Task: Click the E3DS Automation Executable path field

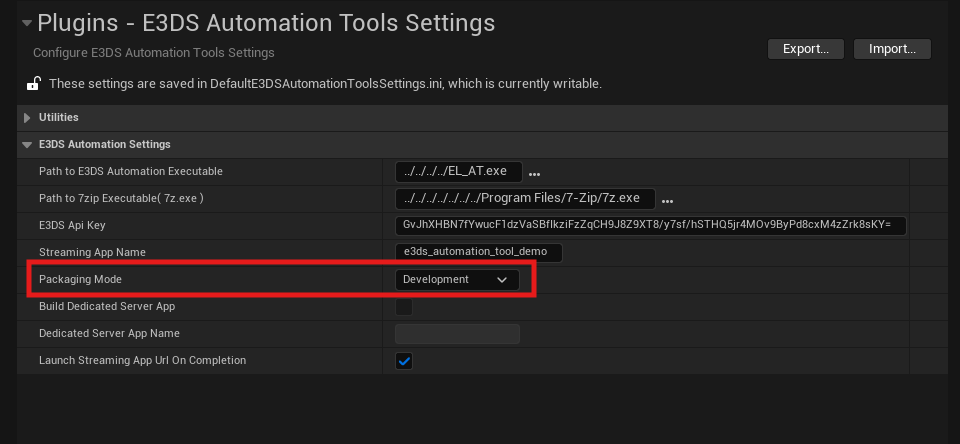Action: tap(457, 172)
